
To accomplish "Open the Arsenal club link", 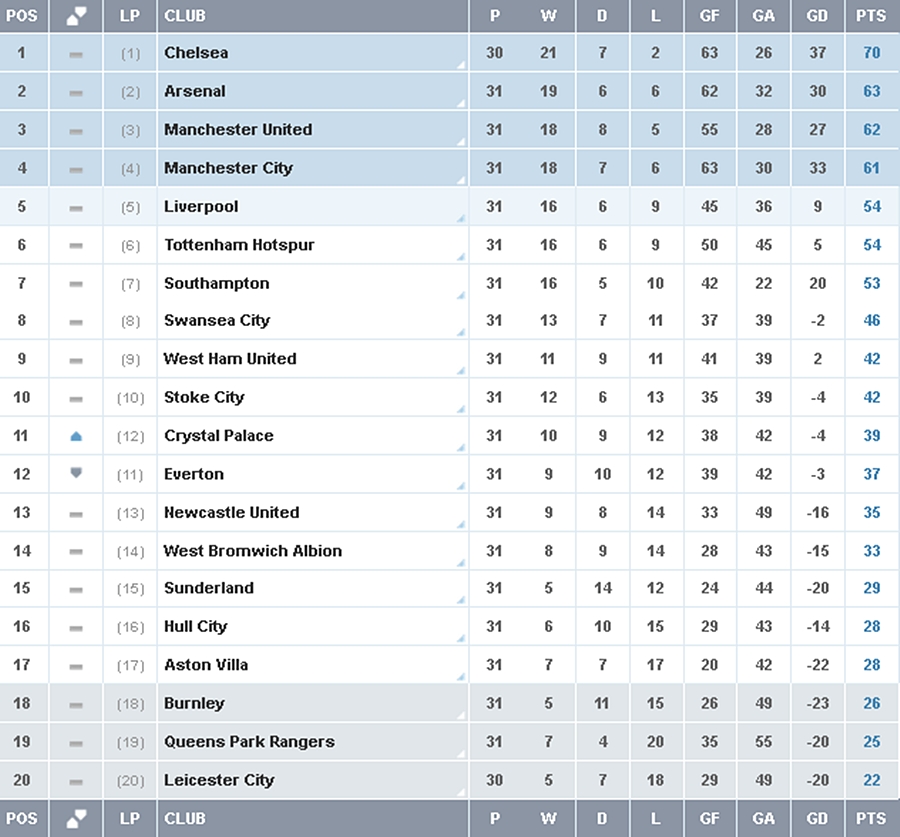I will coord(195,91).
